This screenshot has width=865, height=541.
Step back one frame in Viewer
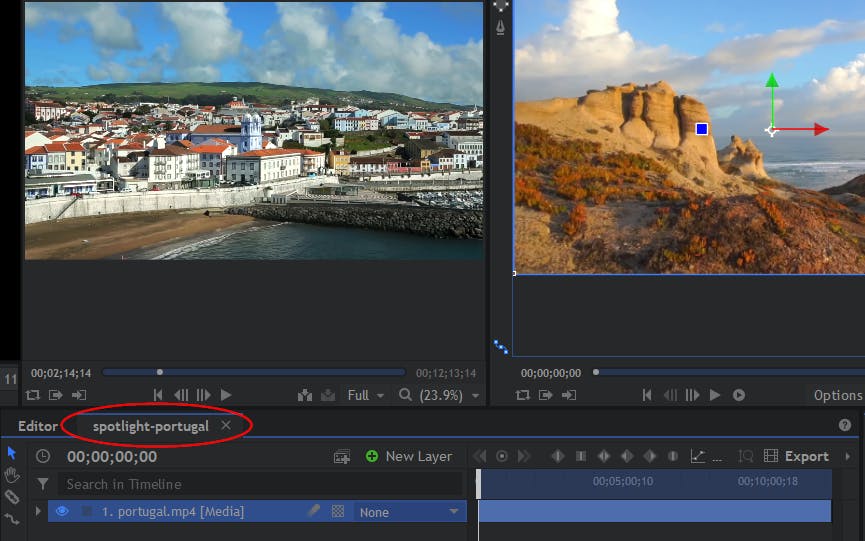670,395
